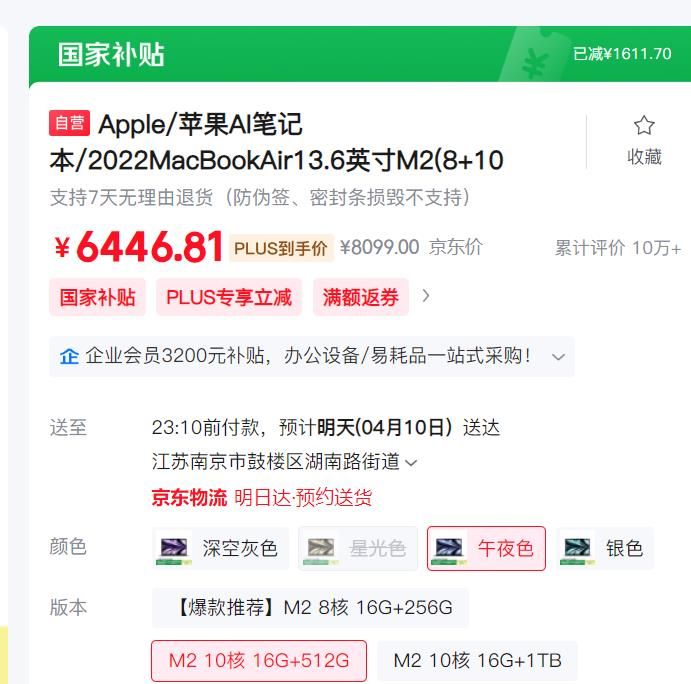Viewport: 691px width, 684px height.
Task: Click the 国家补贴 promotion tag
Action: (97, 297)
